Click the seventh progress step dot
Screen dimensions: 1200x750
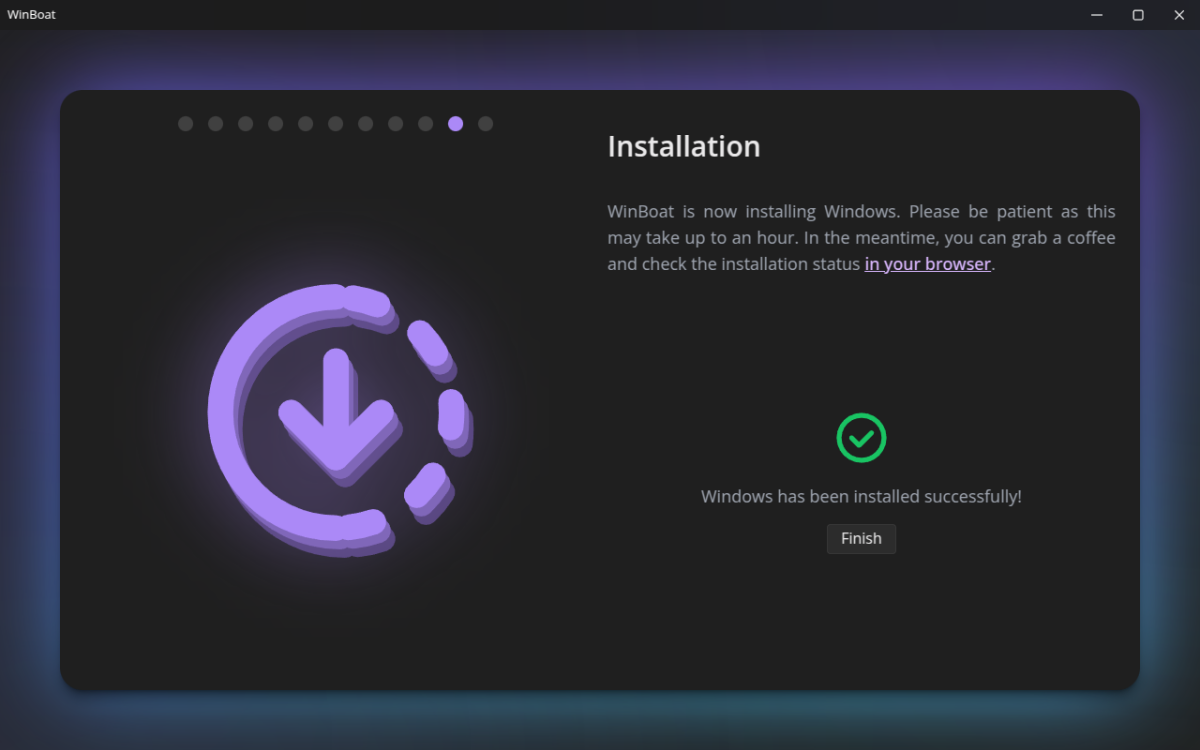pos(365,123)
